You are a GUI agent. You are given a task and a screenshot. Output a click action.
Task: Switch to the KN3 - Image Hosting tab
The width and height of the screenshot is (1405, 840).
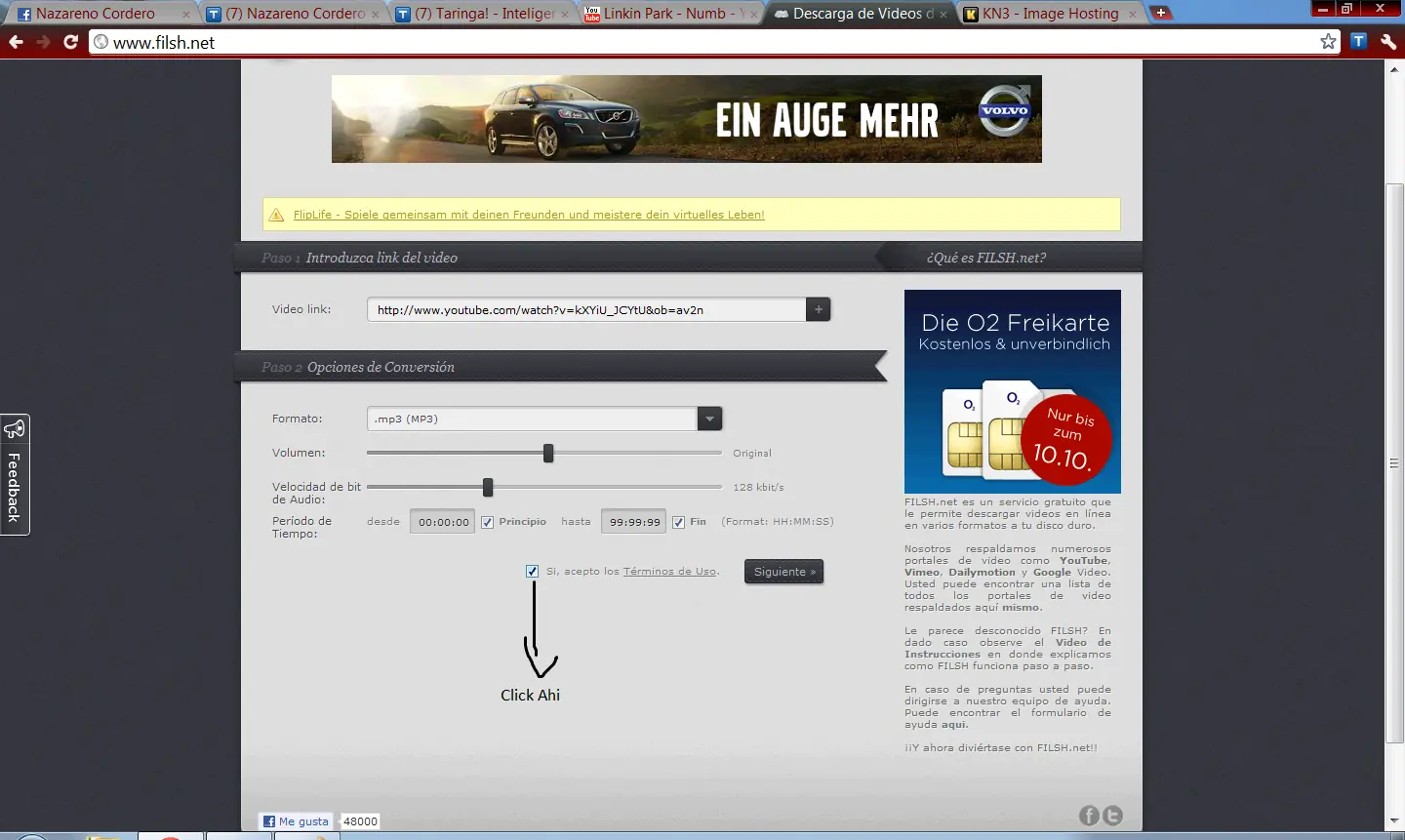click(x=1050, y=14)
